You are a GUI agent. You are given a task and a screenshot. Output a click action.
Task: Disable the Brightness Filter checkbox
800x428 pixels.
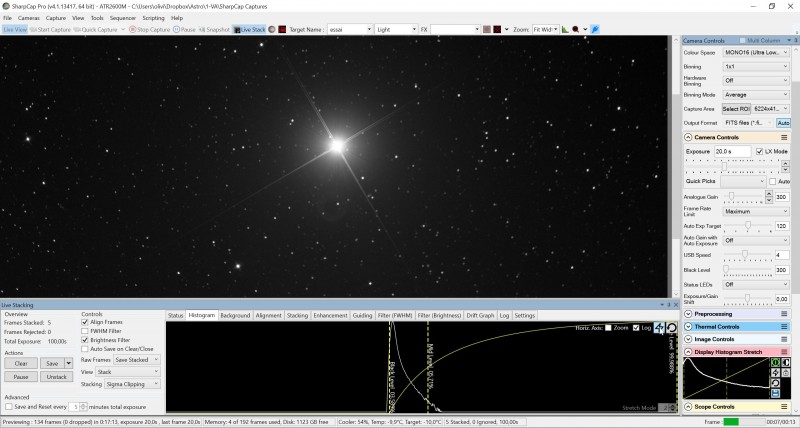(85, 340)
